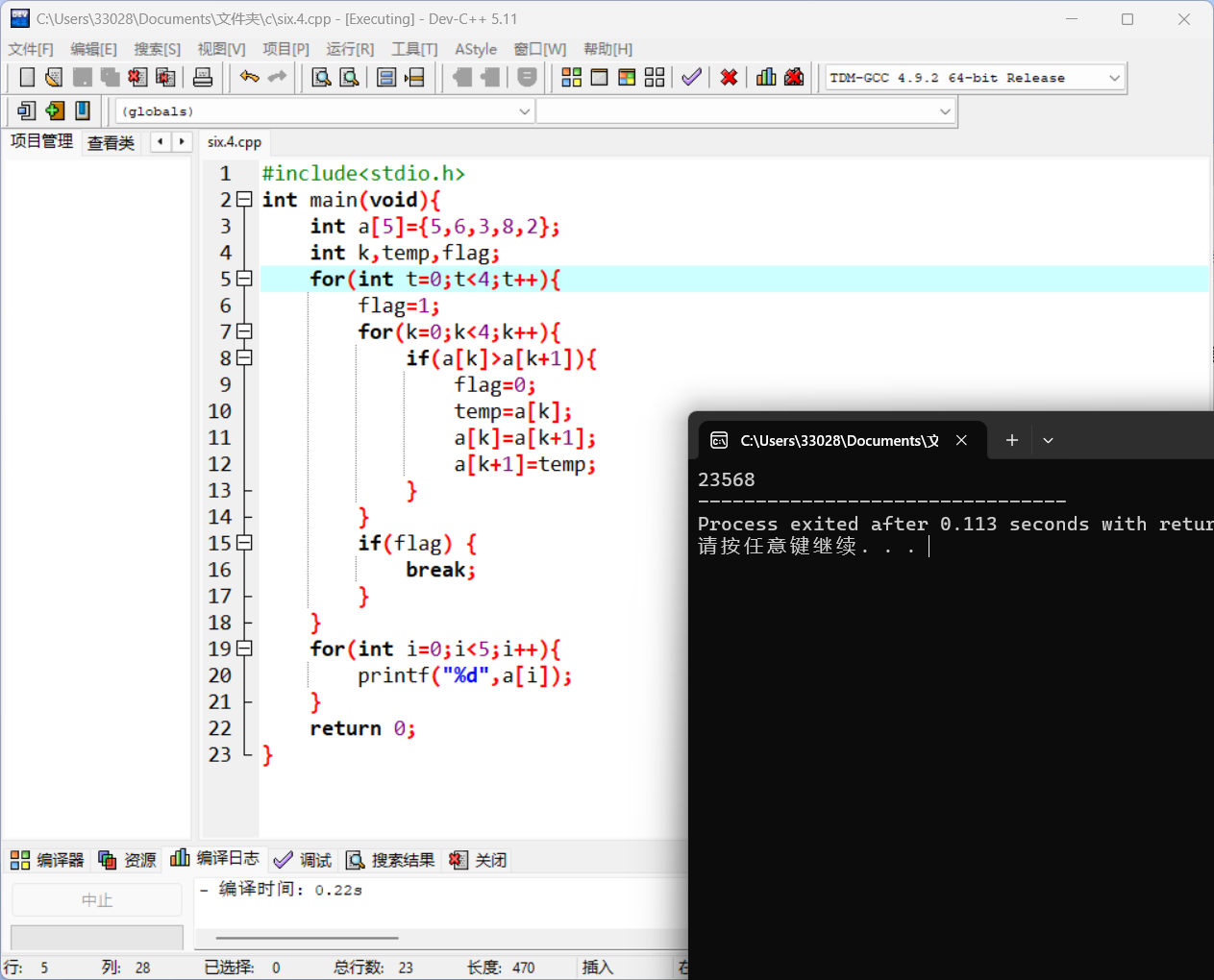The width and height of the screenshot is (1214, 980).
Task: Click the Close All files toolbar icon
Action: pyautogui.click(x=165, y=77)
